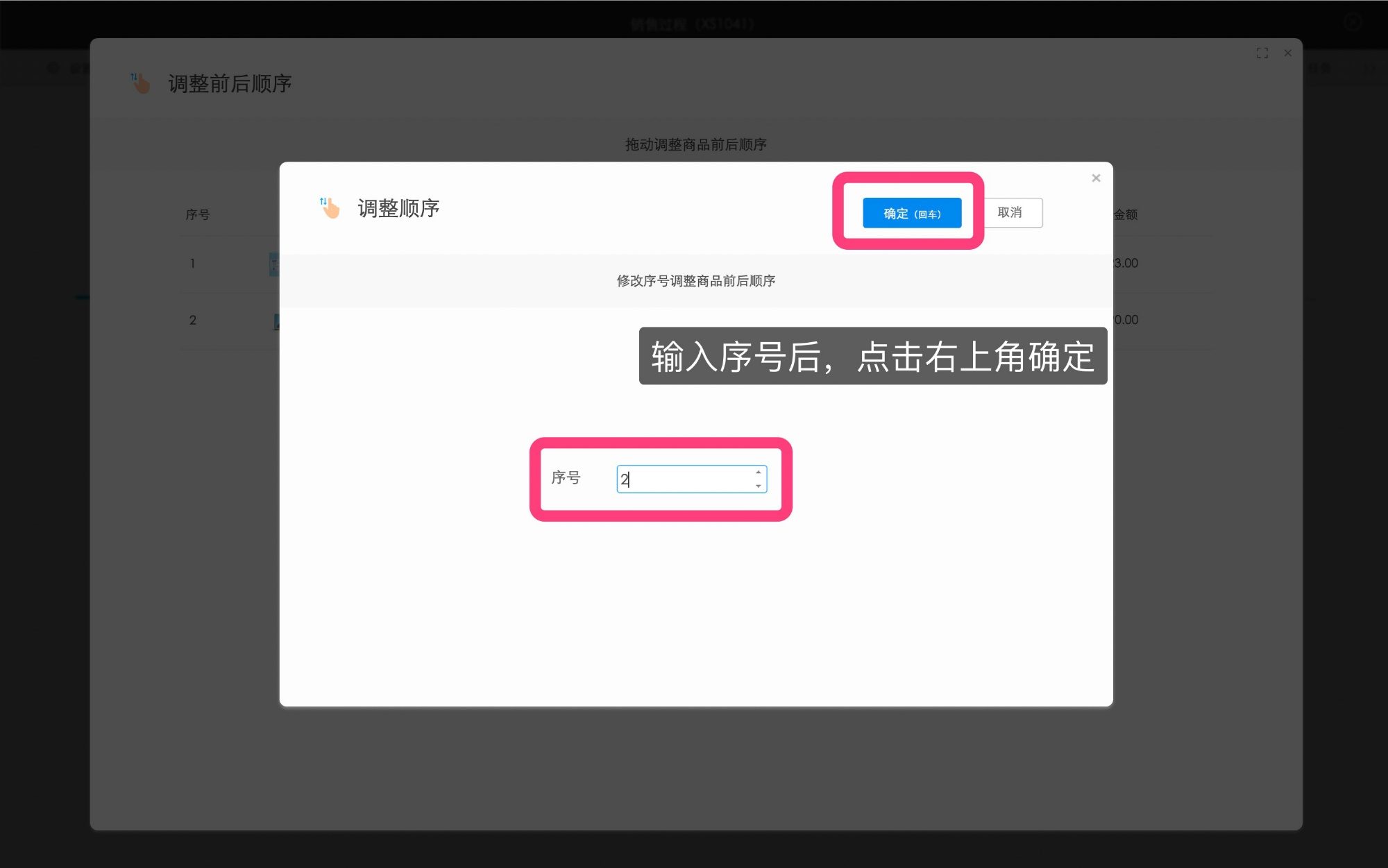Click the hand icon beside 调整顺序 title

click(330, 207)
